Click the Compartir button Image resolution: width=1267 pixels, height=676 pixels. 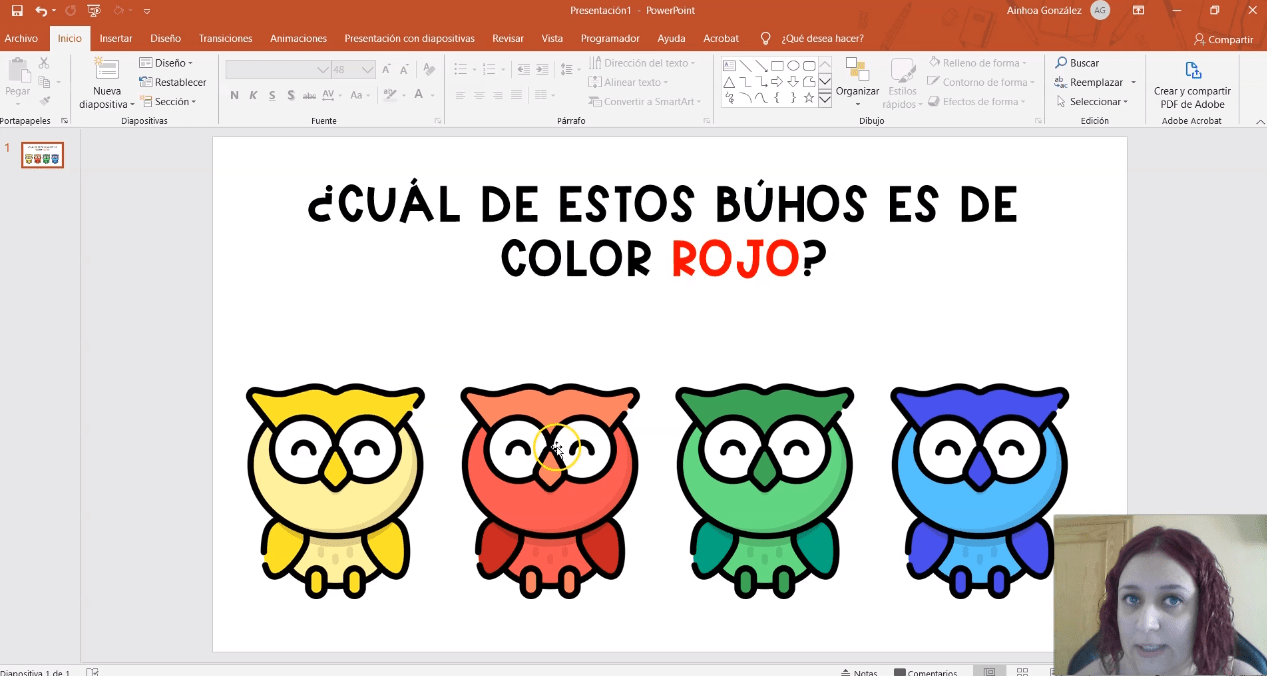1223,39
